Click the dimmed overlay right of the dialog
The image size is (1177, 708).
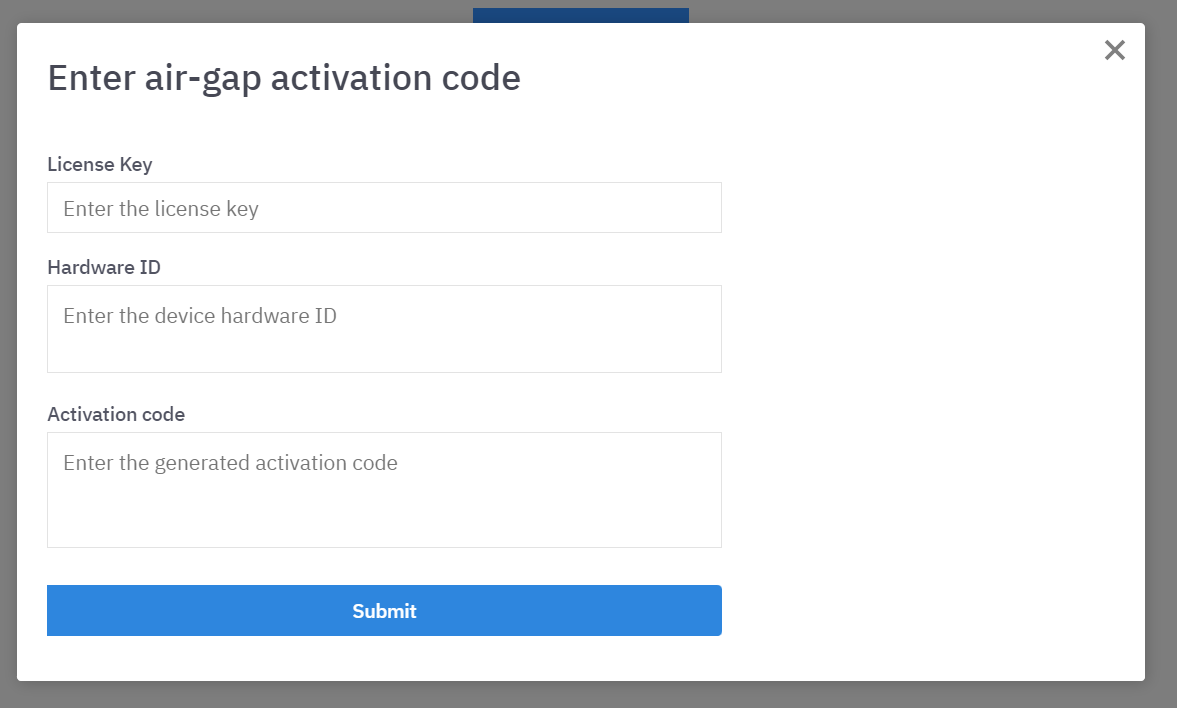click(1161, 350)
